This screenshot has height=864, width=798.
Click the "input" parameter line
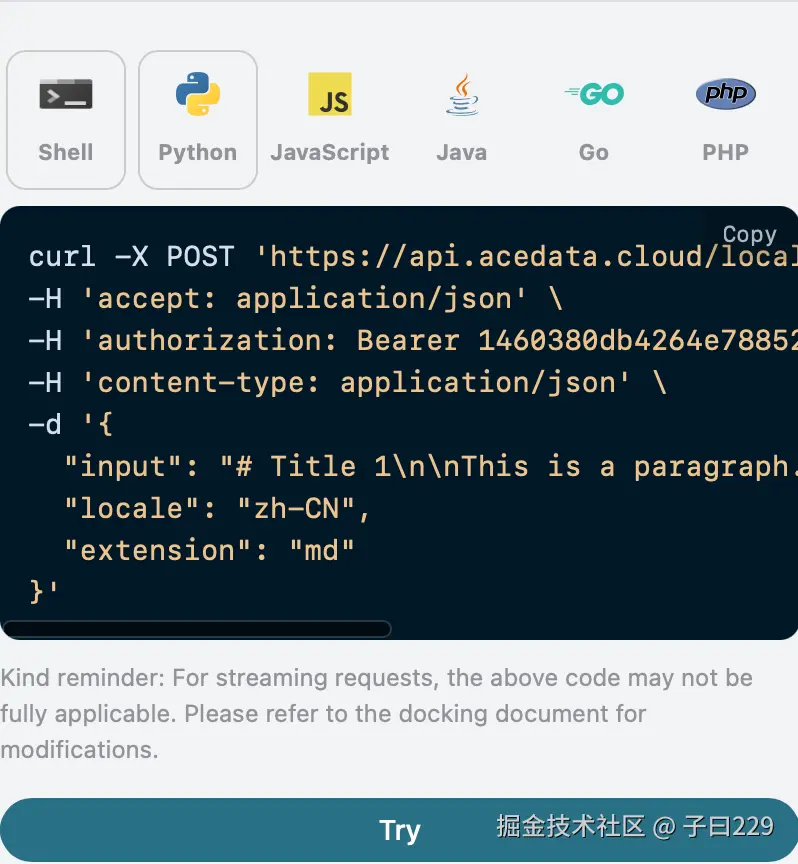click(431, 467)
